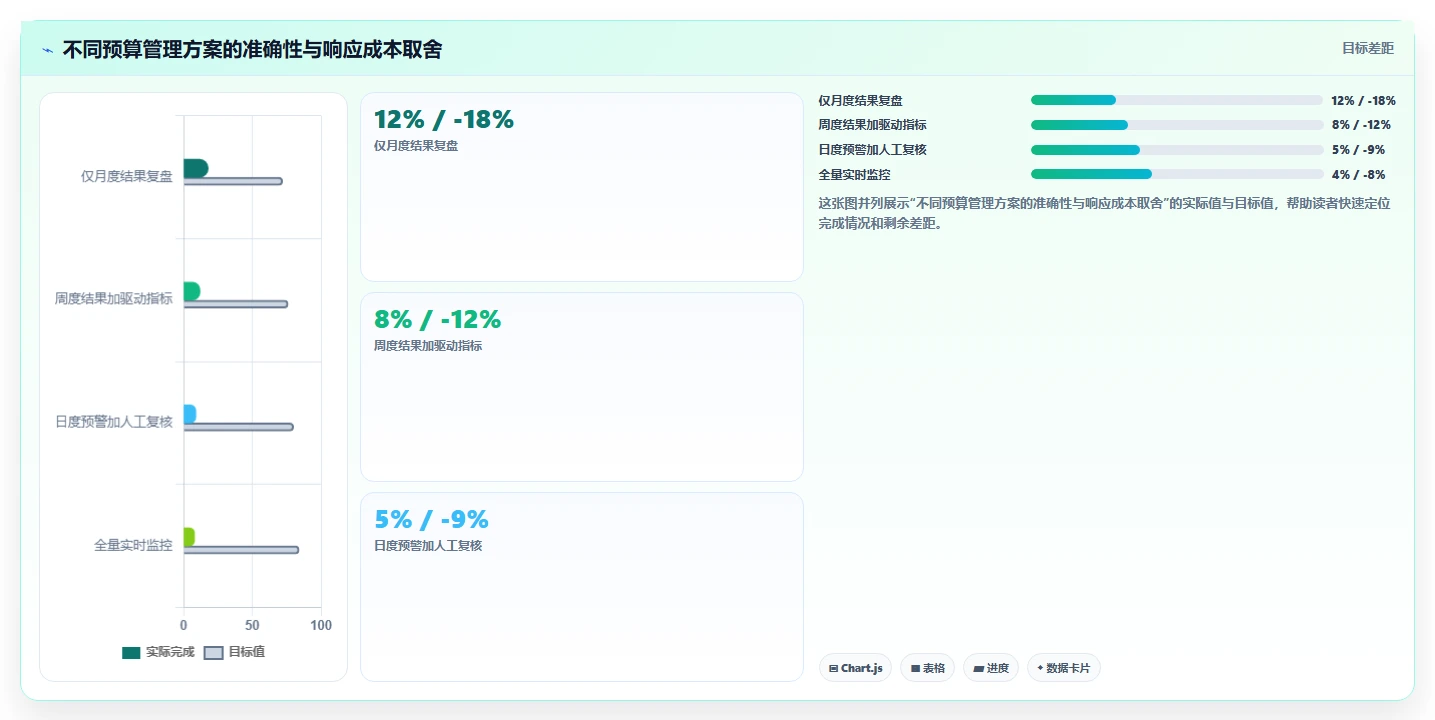Screen dimensions: 1435x720
Task: Click the progress list label 仅月度结果复盘
Action: [860, 100]
